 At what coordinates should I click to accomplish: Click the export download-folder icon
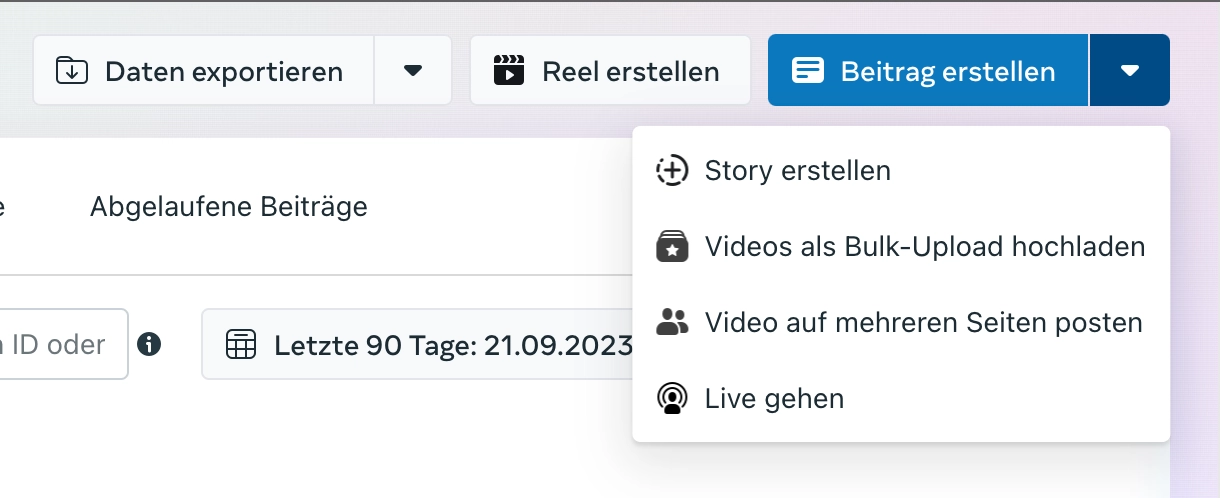72,71
